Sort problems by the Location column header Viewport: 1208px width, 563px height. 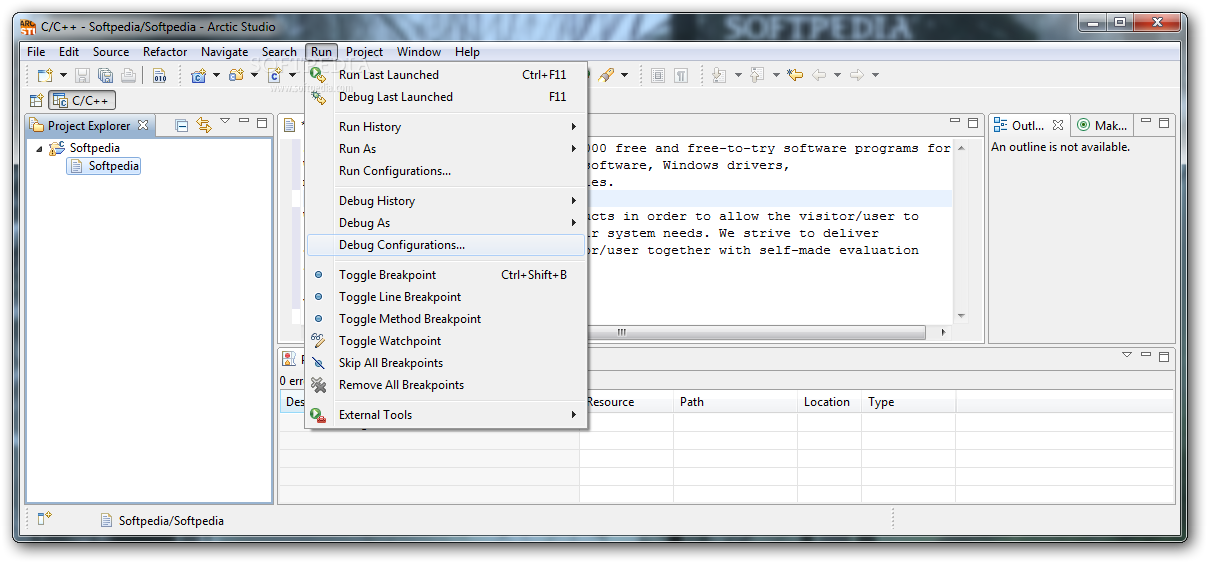[828, 402]
